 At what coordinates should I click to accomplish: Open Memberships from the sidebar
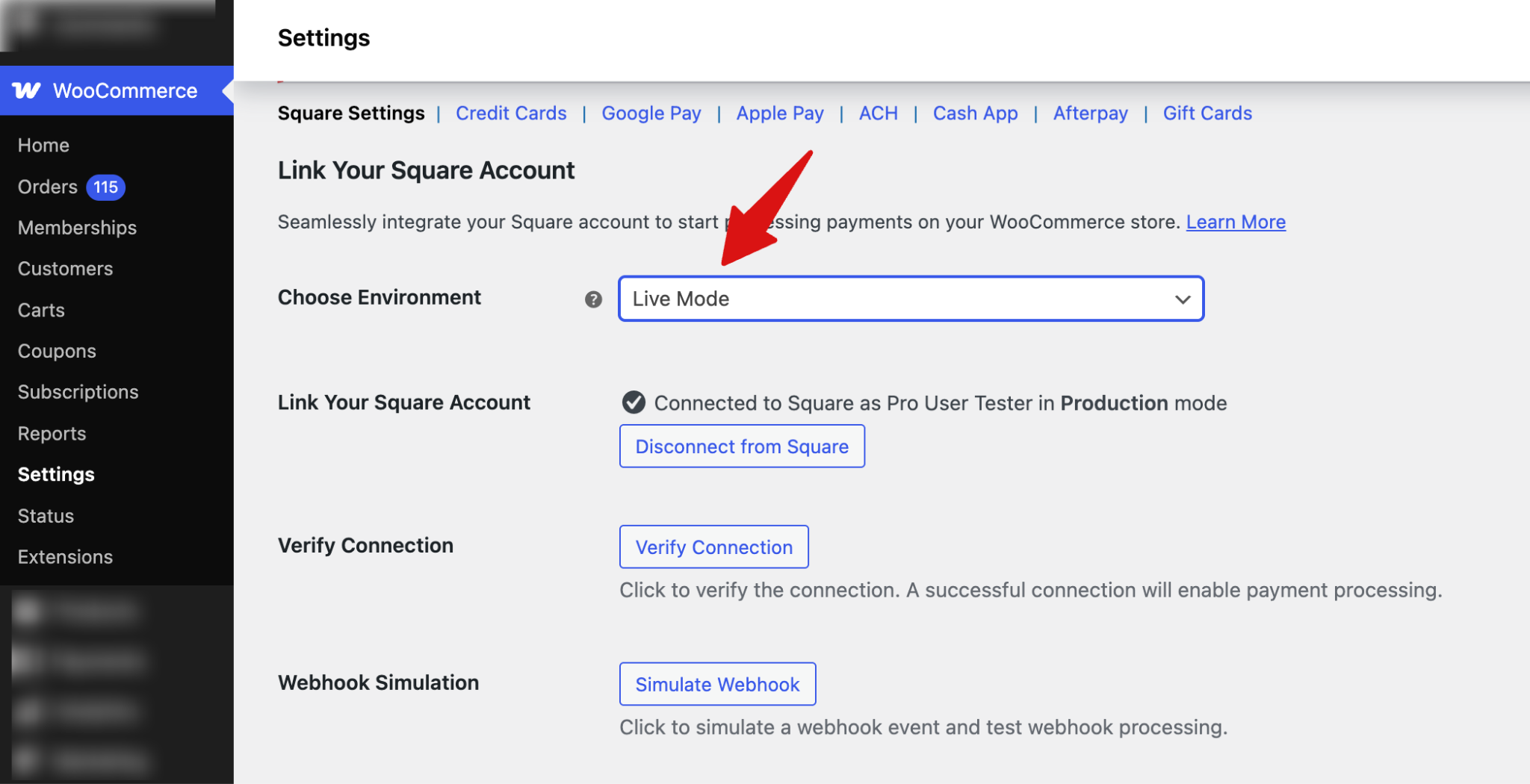(x=77, y=228)
